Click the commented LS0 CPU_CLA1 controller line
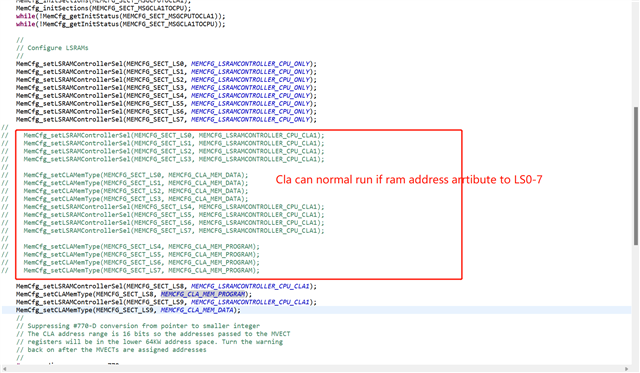 tap(174, 135)
